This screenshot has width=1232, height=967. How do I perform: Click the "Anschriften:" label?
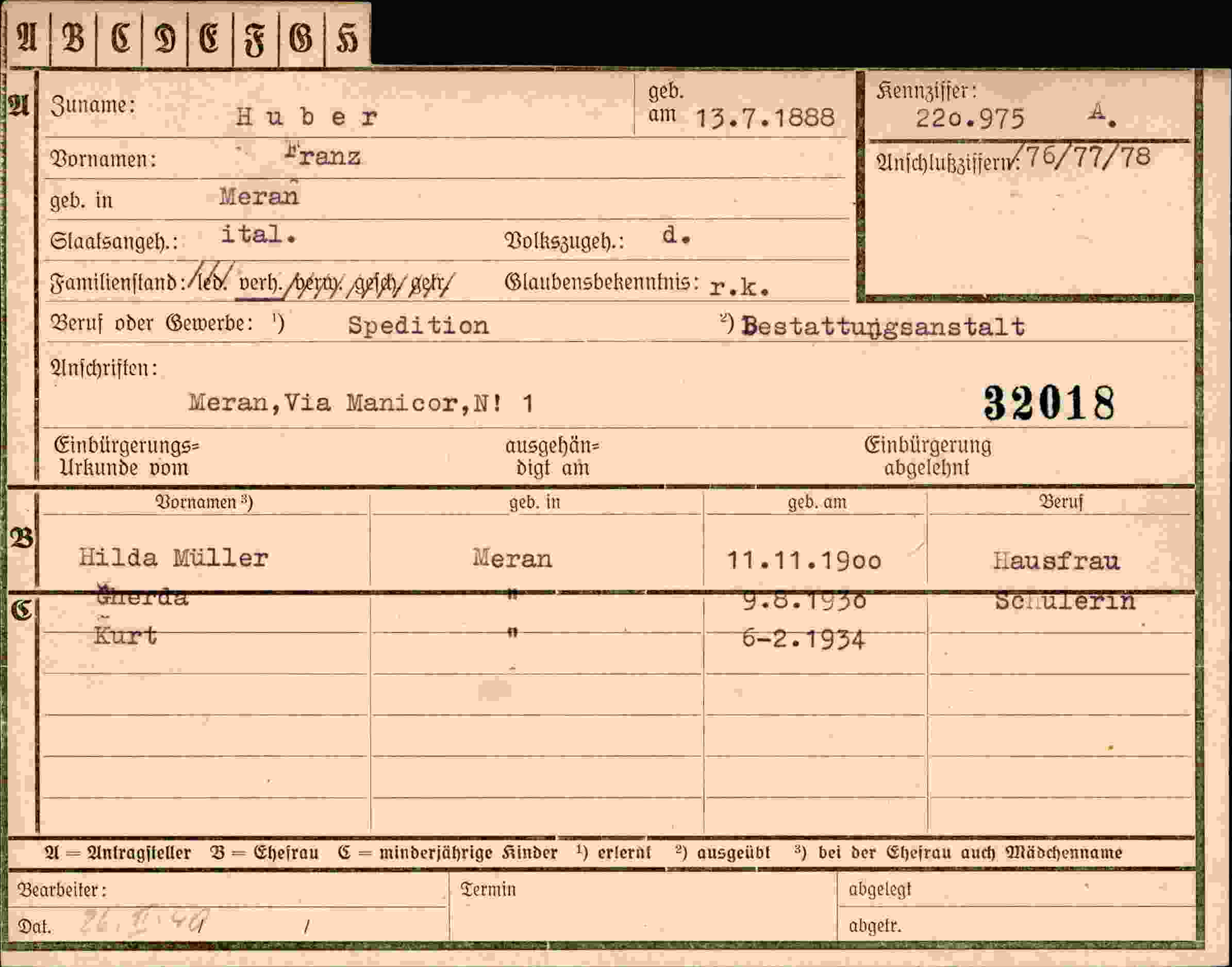pos(104,369)
